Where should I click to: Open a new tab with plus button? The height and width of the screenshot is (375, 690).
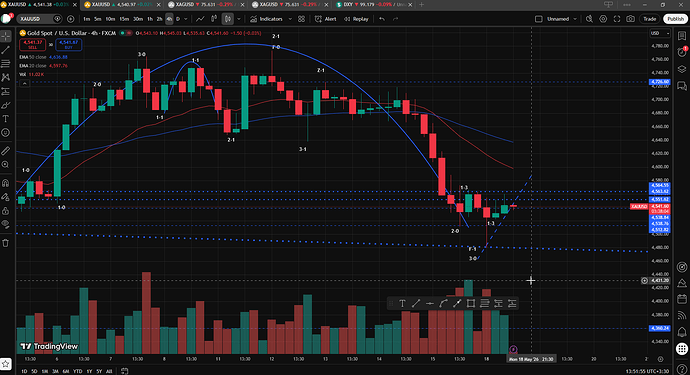421,4
